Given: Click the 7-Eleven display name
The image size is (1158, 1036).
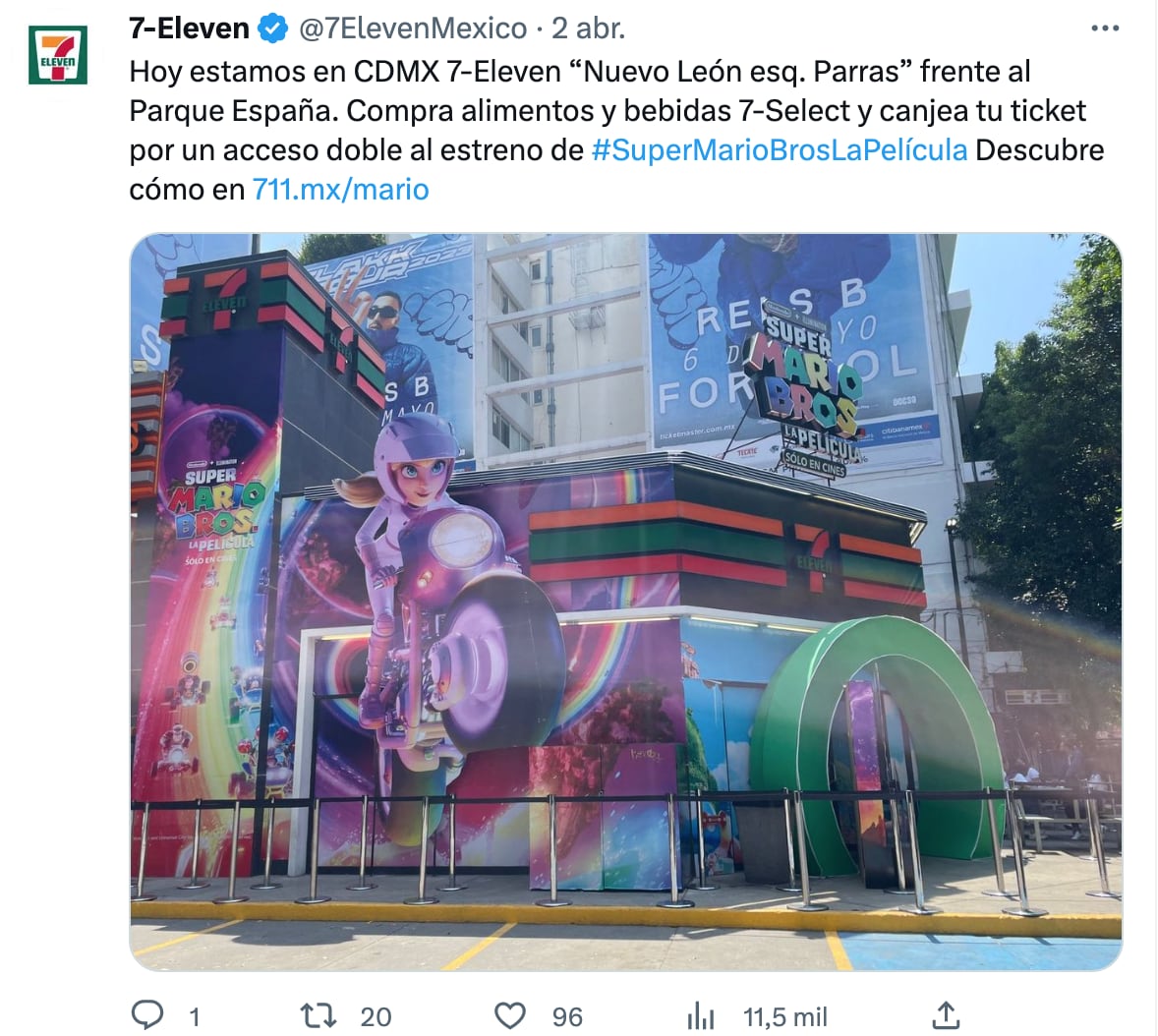Looking at the screenshot, I should [x=189, y=29].
